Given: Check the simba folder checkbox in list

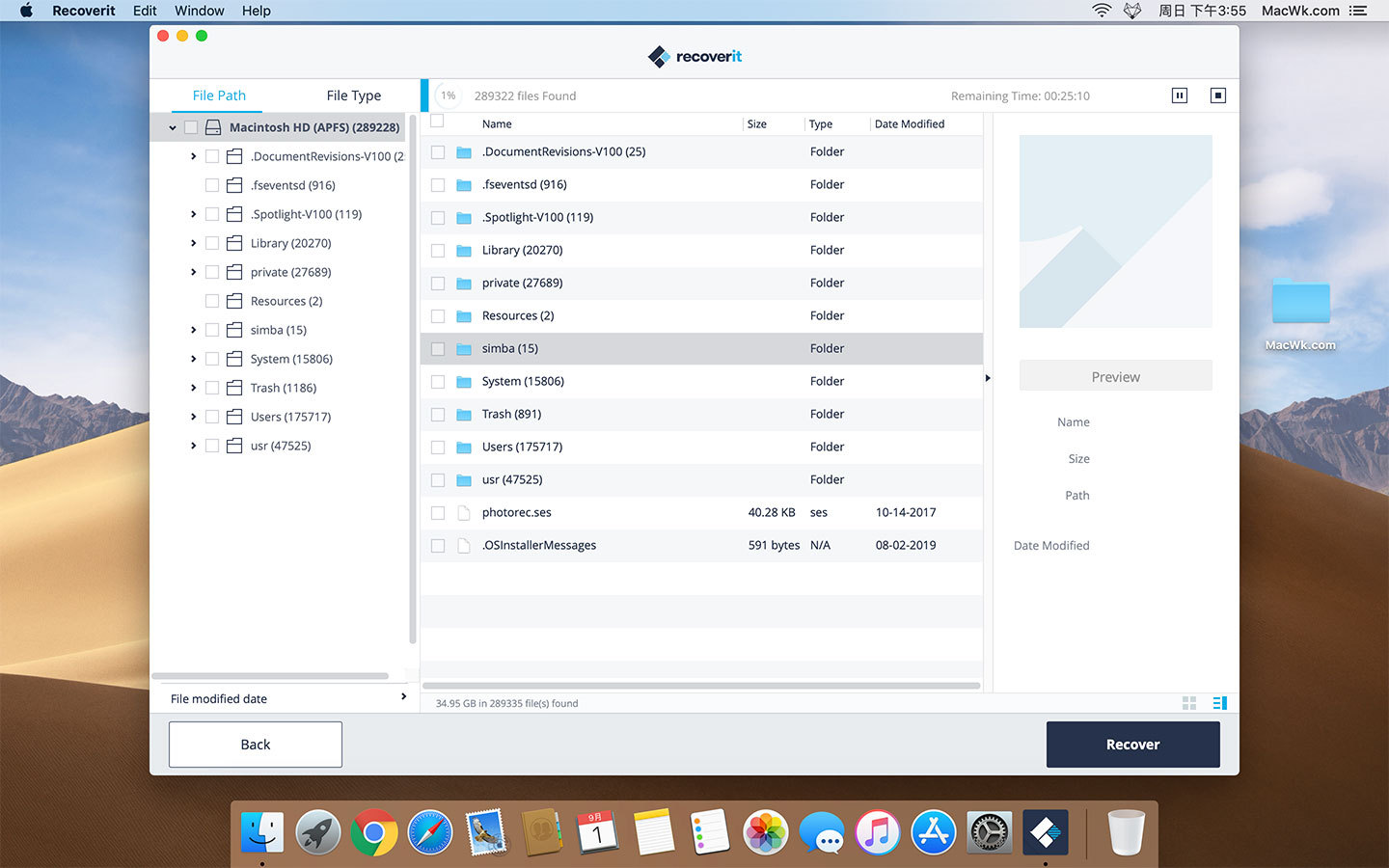Looking at the screenshot, I should tap(438, 349).
